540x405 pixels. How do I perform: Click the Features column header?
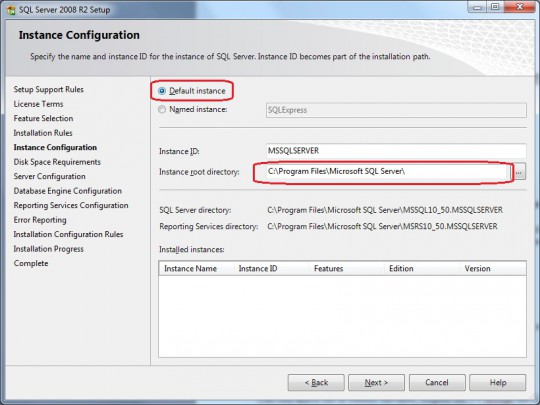coord(347,269)
